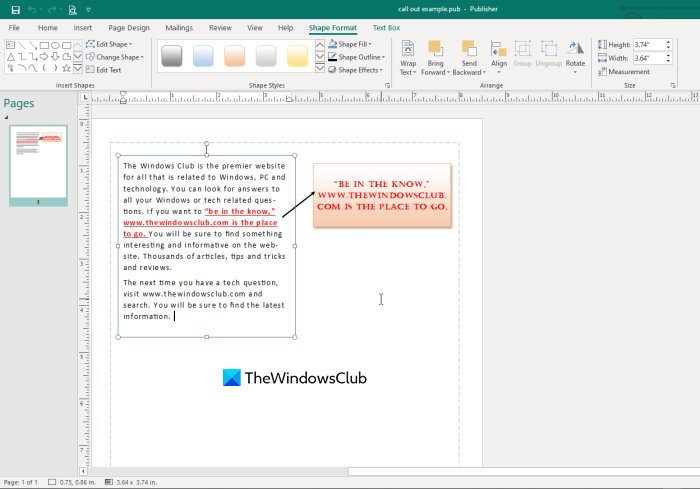
Task: Click the Page: 1 of 1 status
Action: tap(20, 482)
